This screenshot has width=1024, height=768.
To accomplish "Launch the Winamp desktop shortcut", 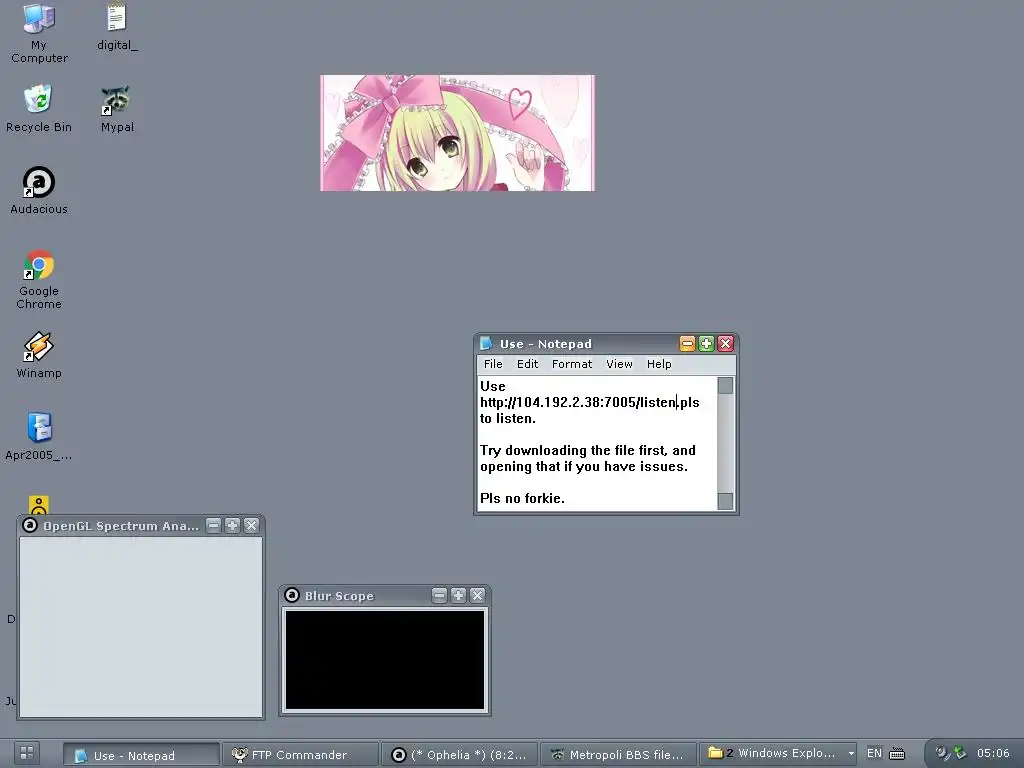I will tap(39, 355).
